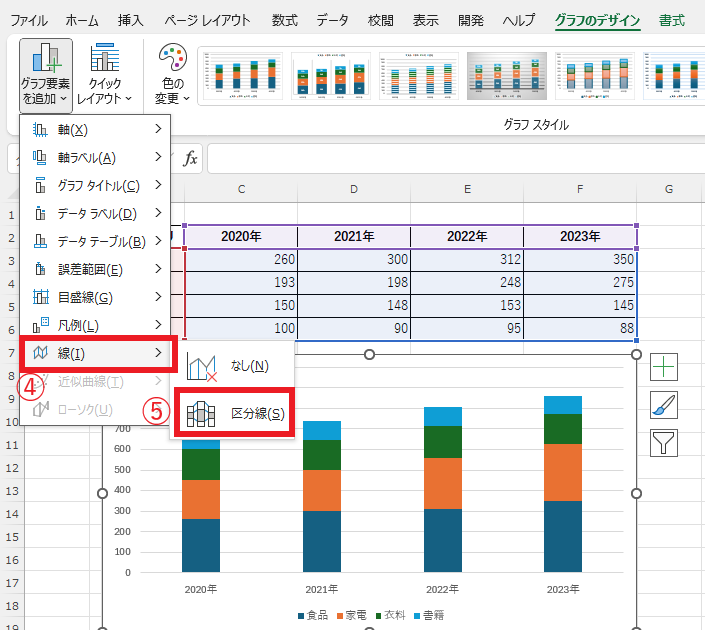Click the funnel chart filters button
Viewport: 705px width, 630px height.
click(x=664, y=443)
